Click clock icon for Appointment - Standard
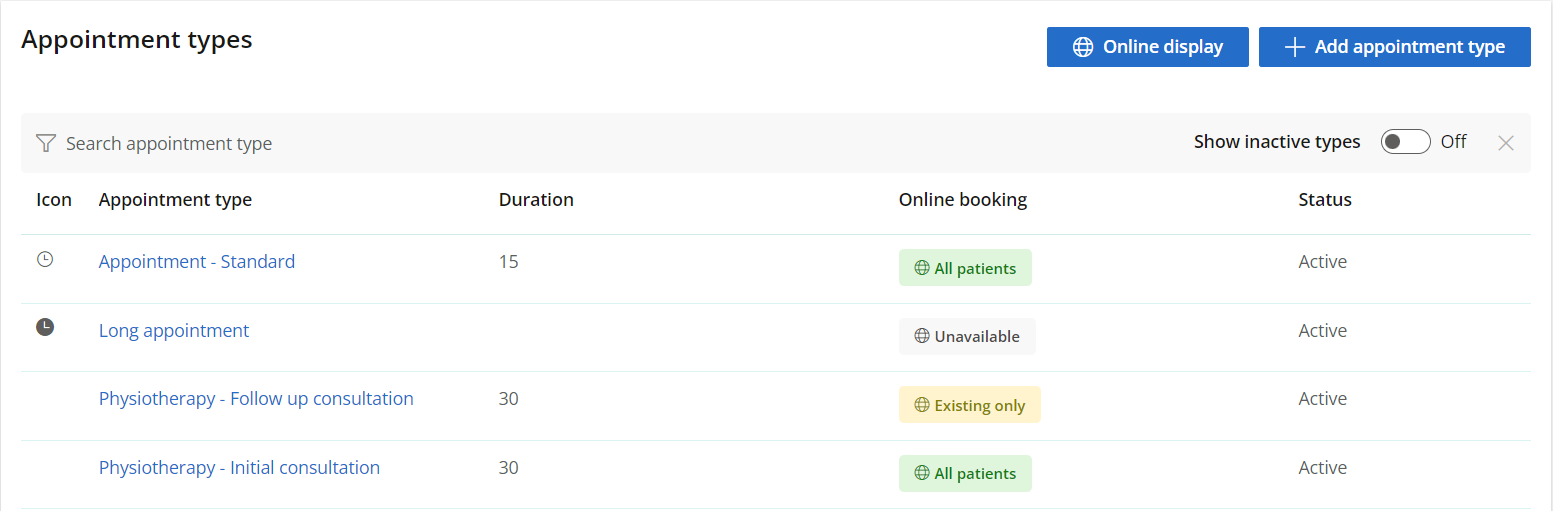 click(x=45, y=259)
